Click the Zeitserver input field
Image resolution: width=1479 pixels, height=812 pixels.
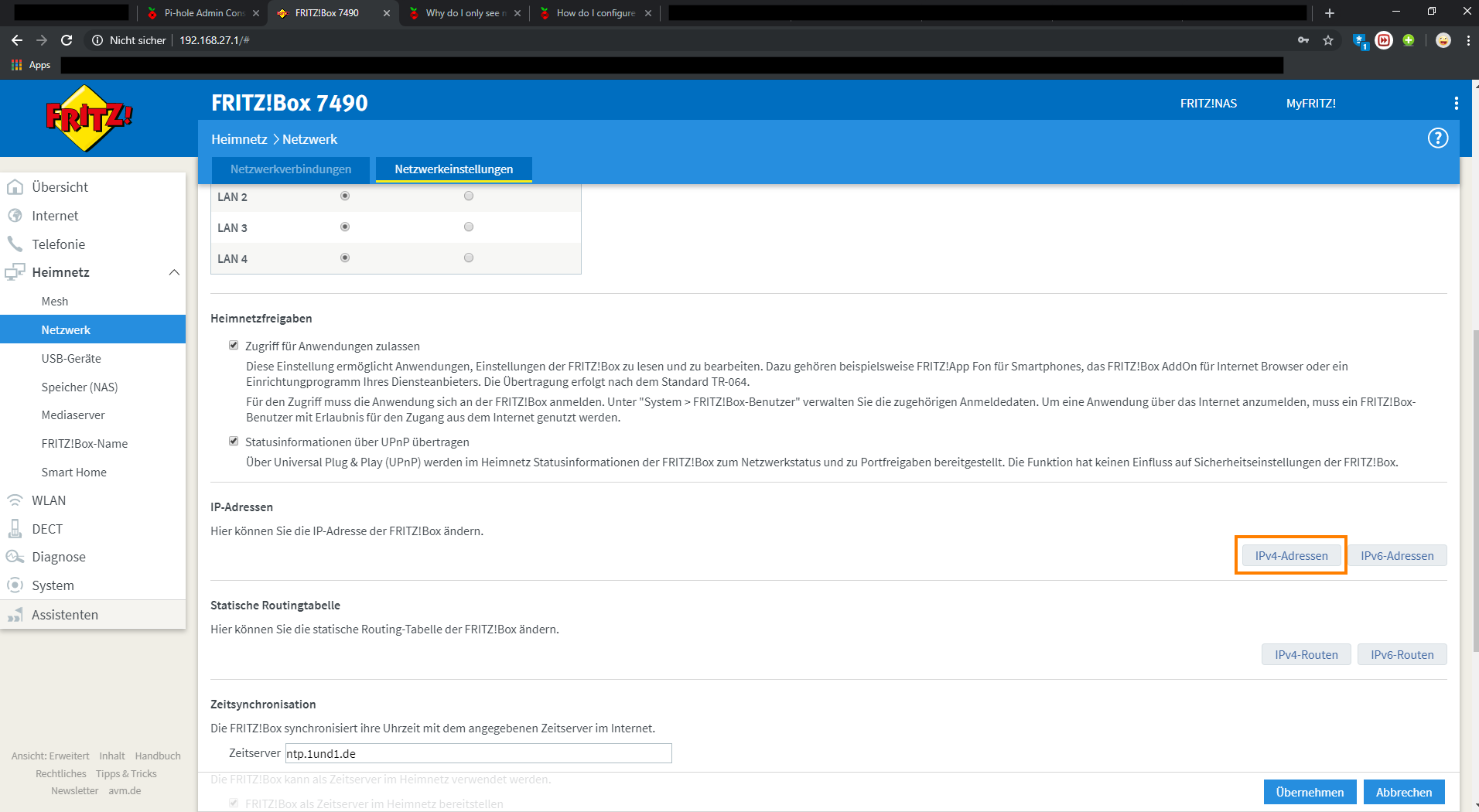(478, 753)
